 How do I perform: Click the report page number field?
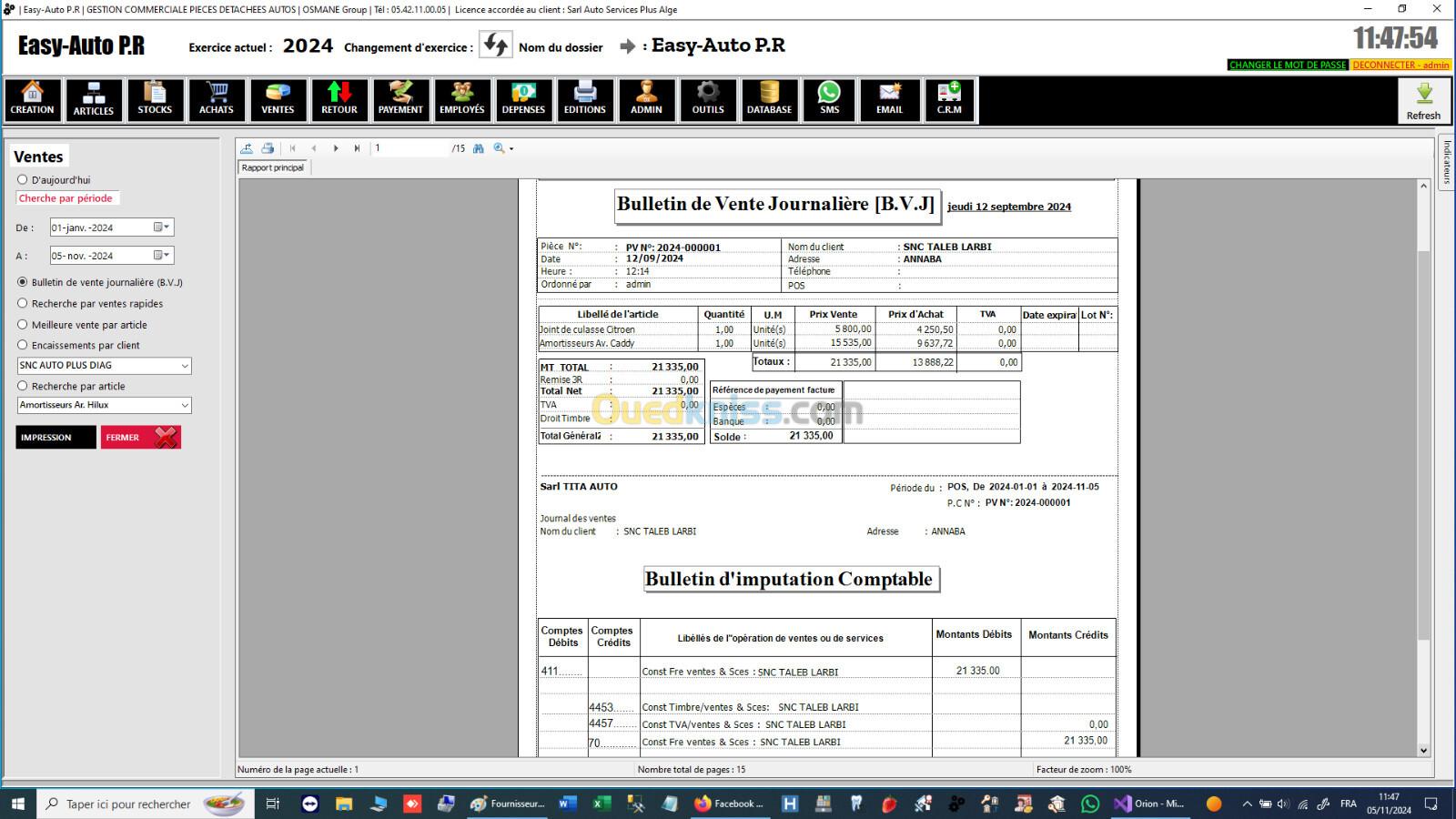(x=409, y=148)
